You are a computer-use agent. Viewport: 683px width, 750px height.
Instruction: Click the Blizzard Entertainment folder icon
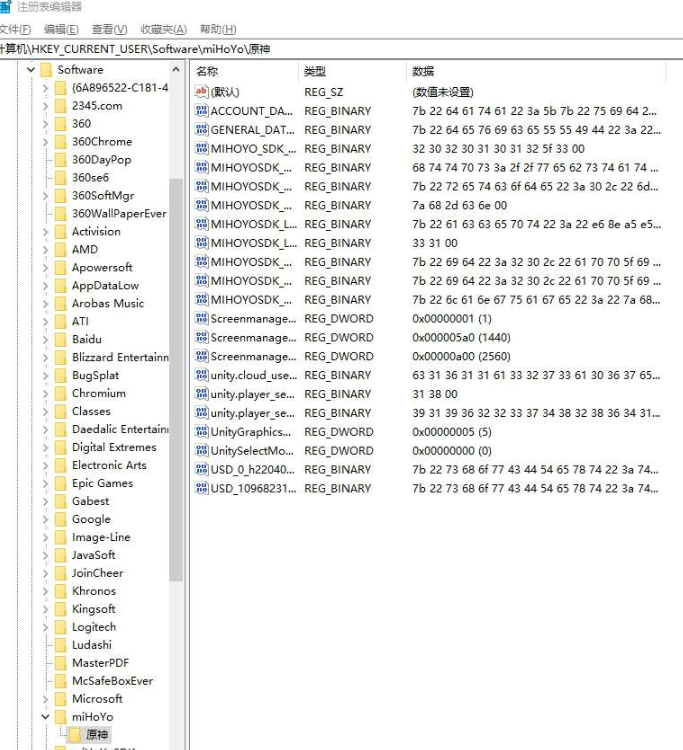[x=61, y=358]
